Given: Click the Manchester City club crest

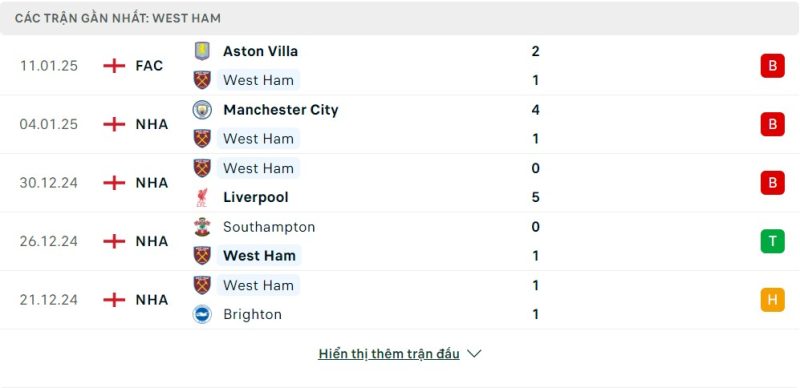Looking at the screenshot, I should coord(202,110).
